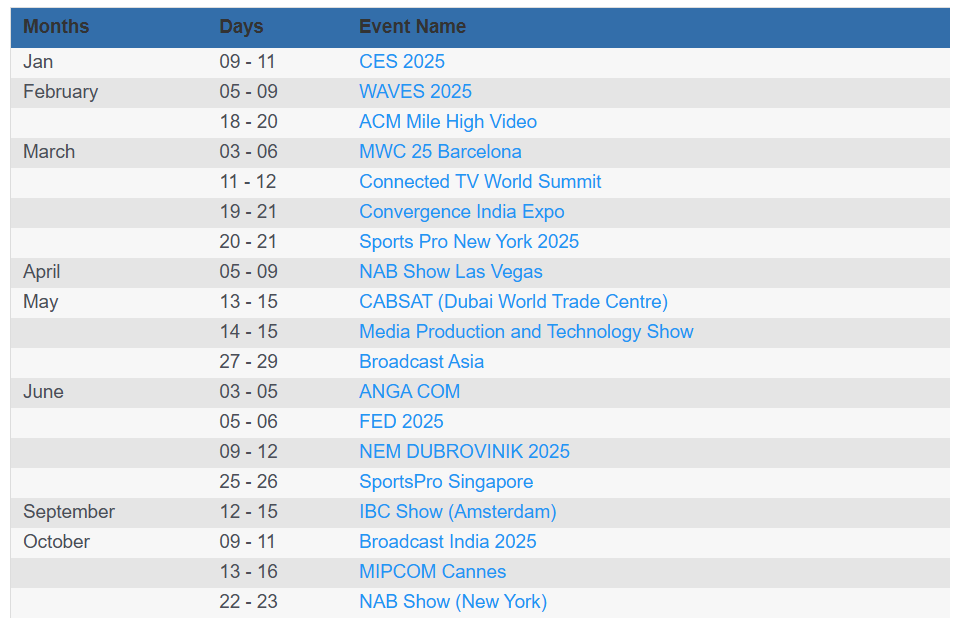
Task: Open the MIPCOM Cannes link
Action: [x=432, y=571]
